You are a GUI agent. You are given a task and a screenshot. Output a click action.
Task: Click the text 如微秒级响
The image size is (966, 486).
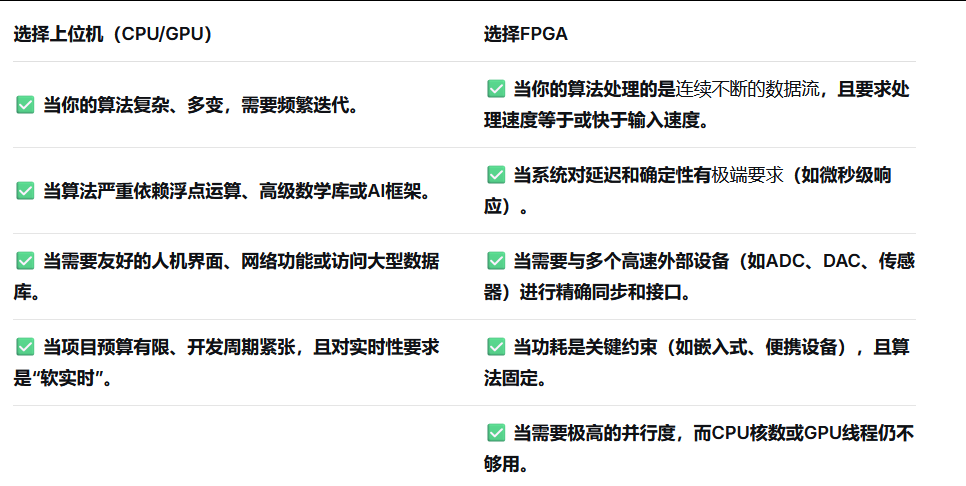[x=846, y=176]
